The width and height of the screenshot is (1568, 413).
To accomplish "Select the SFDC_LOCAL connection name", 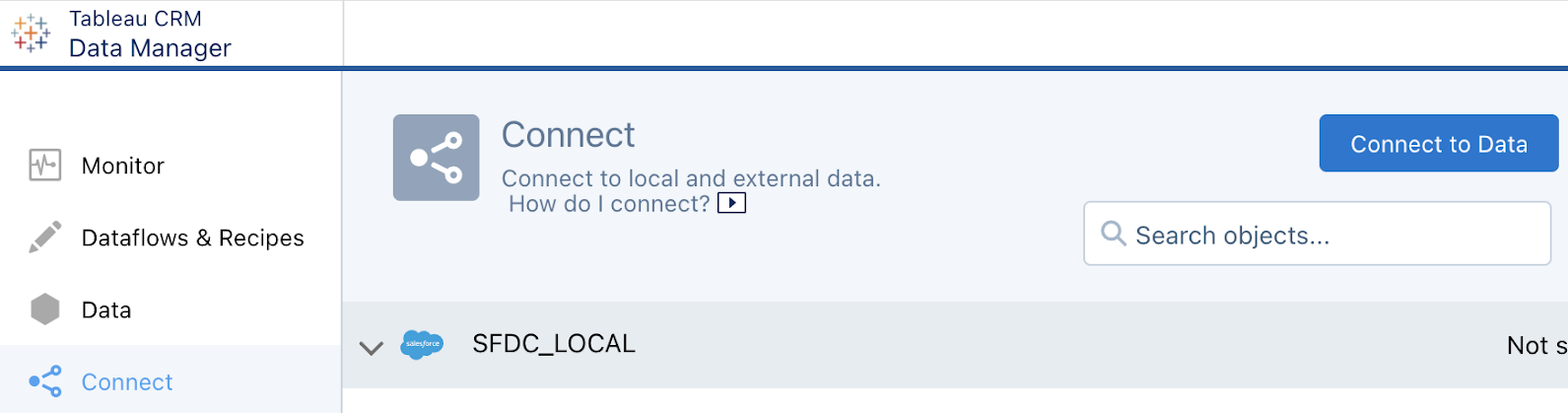I will coord(554,344).
